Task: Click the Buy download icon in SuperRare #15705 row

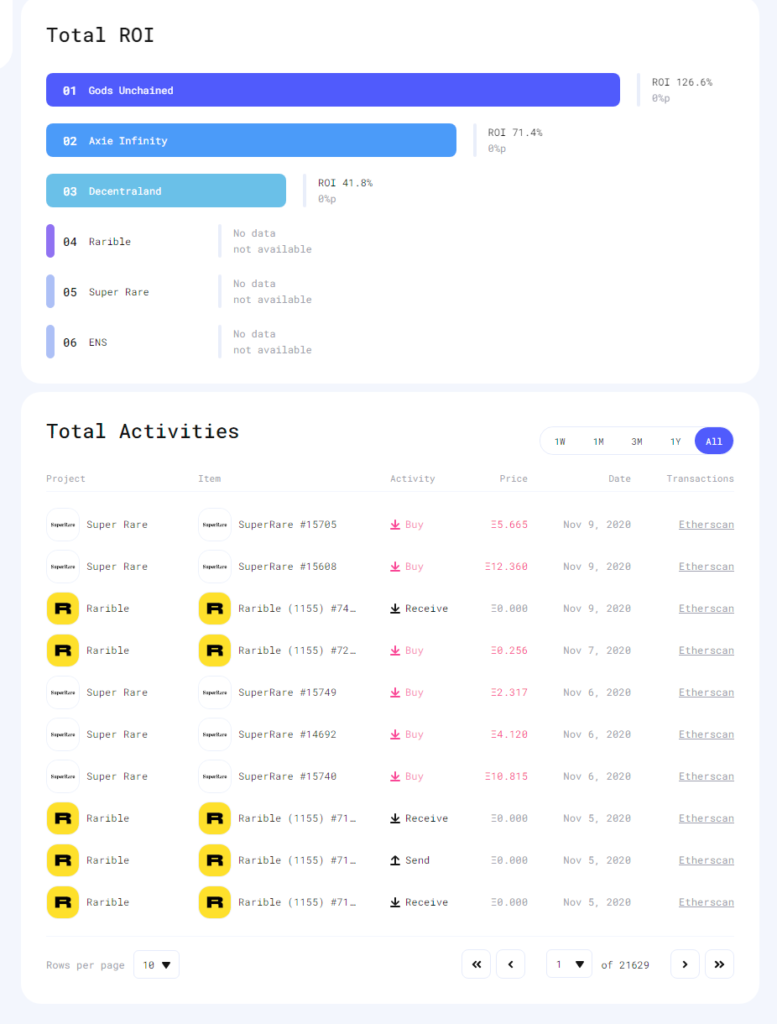Action: pos(395,524)
